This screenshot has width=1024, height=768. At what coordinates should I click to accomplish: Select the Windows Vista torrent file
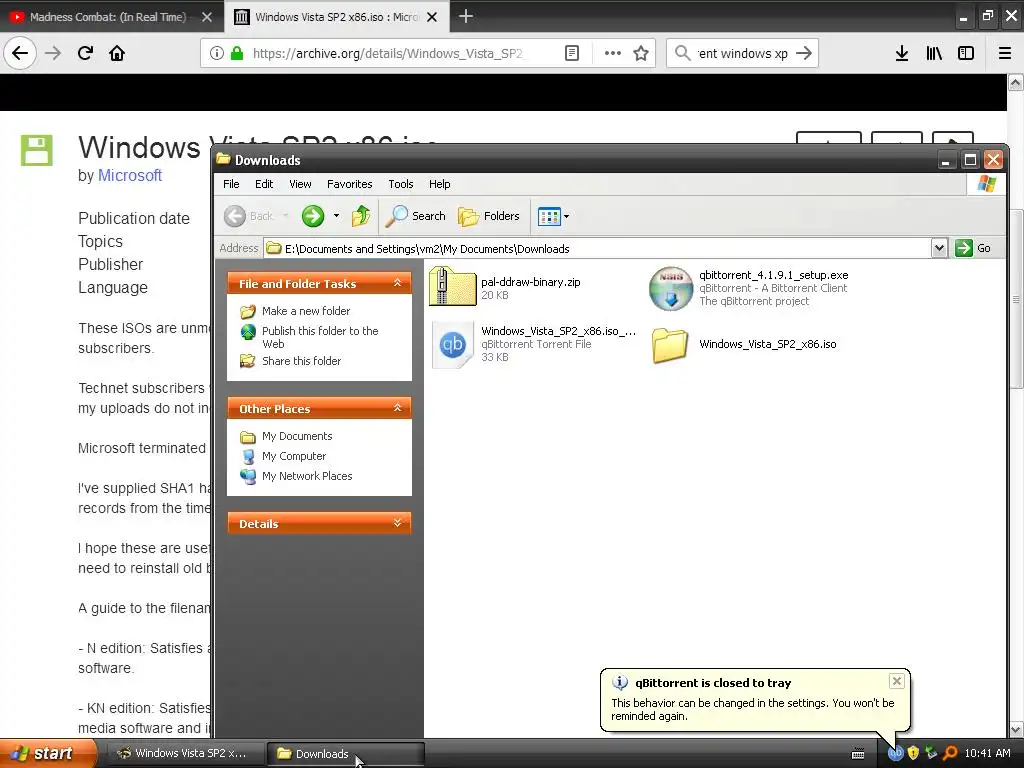pyautogui.click(x=533, y=344)
